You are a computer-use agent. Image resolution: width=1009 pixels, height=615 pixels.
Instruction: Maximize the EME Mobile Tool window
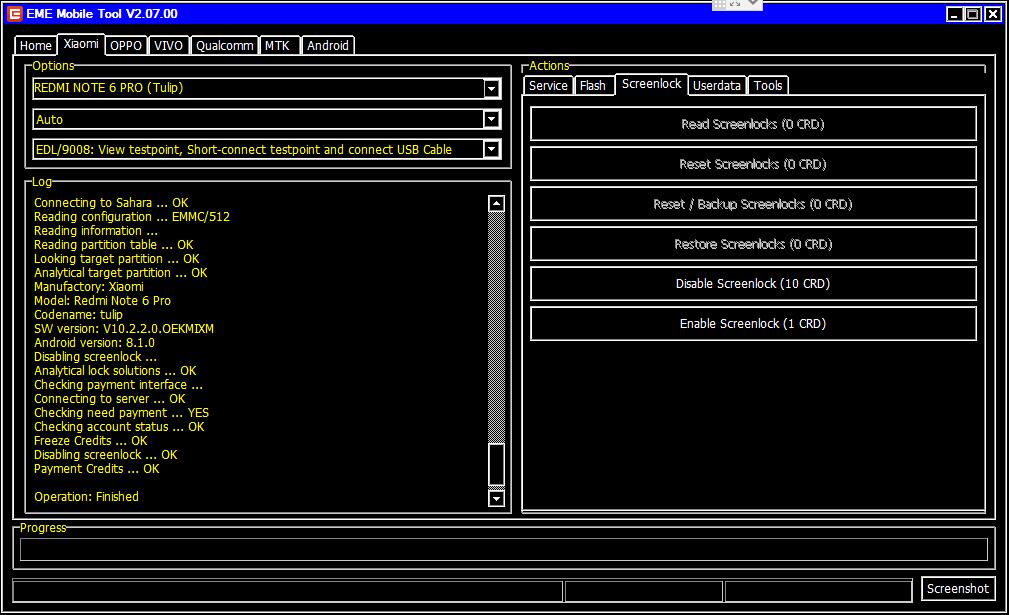[974, 14]
